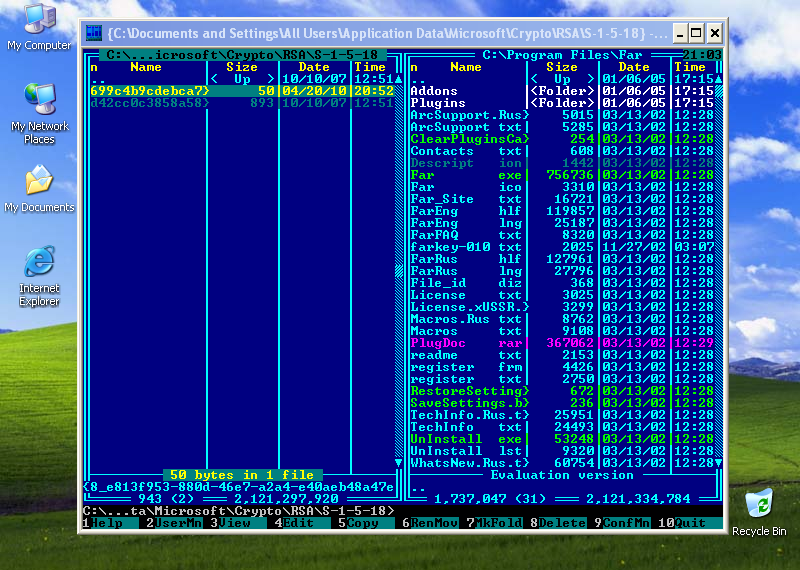800x570 pixels.
Task: Select Contacts txt file
Action: tap(562, 151)
